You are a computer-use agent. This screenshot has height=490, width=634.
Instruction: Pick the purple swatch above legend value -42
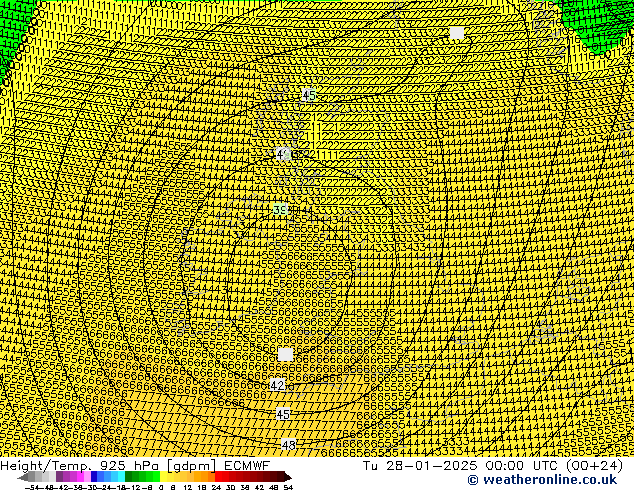click(59, 477)
